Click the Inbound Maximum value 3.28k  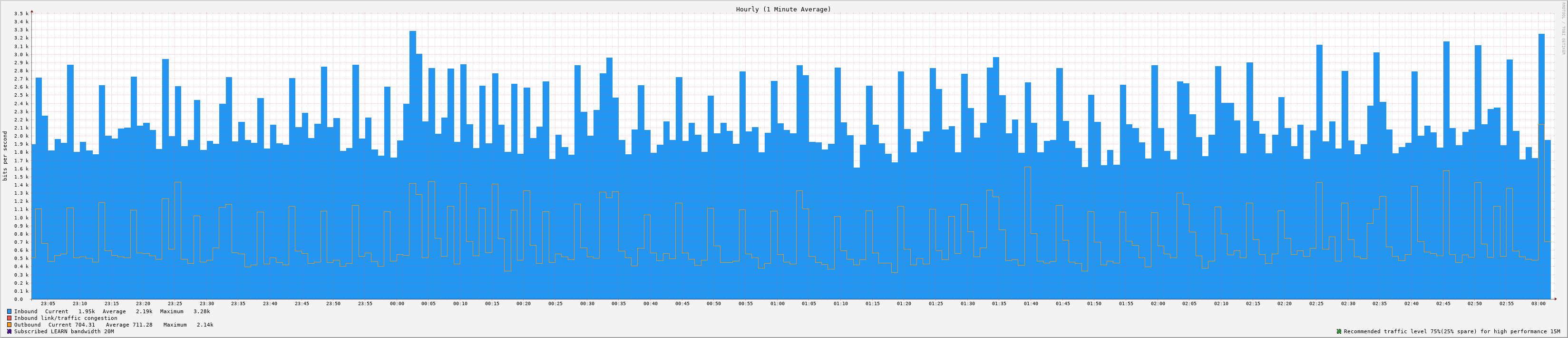[x=202, y=311]
